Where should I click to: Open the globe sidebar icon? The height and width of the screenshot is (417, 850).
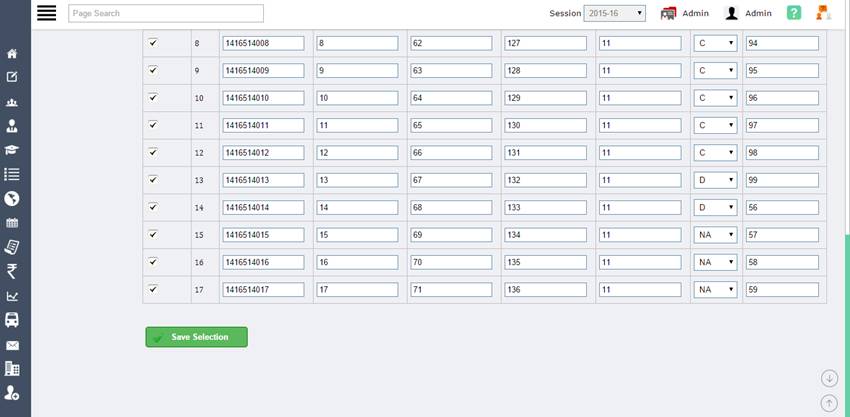(x=12, y=198)
